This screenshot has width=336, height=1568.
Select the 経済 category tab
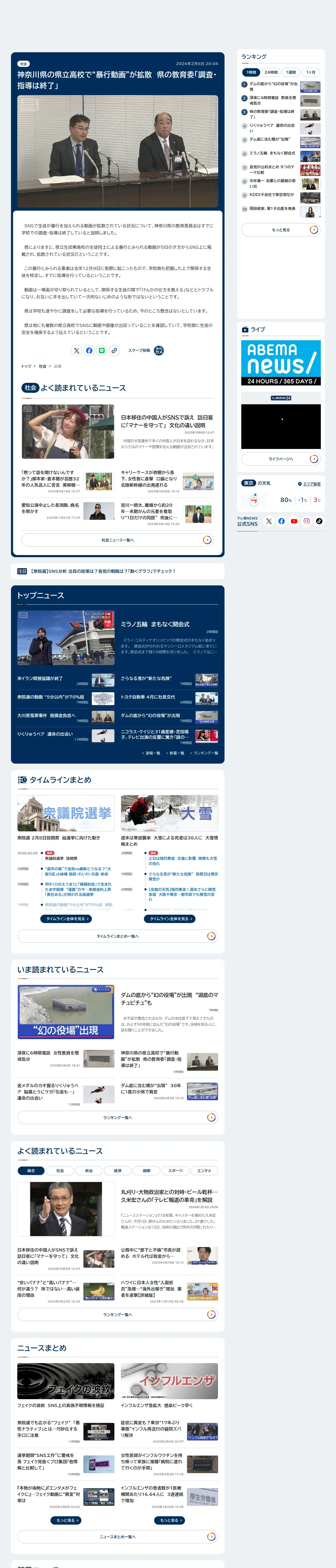[118, 1171]
